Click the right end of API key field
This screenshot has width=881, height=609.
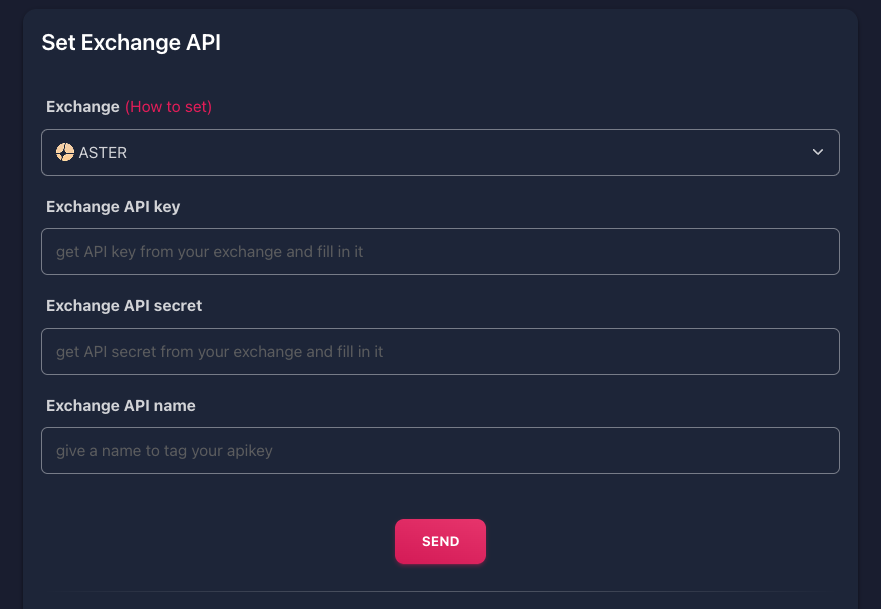coord(815,252)
